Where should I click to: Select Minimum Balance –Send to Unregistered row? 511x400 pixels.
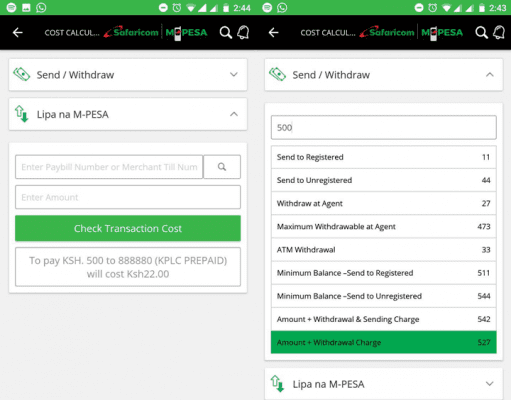(x=384, y=296)
